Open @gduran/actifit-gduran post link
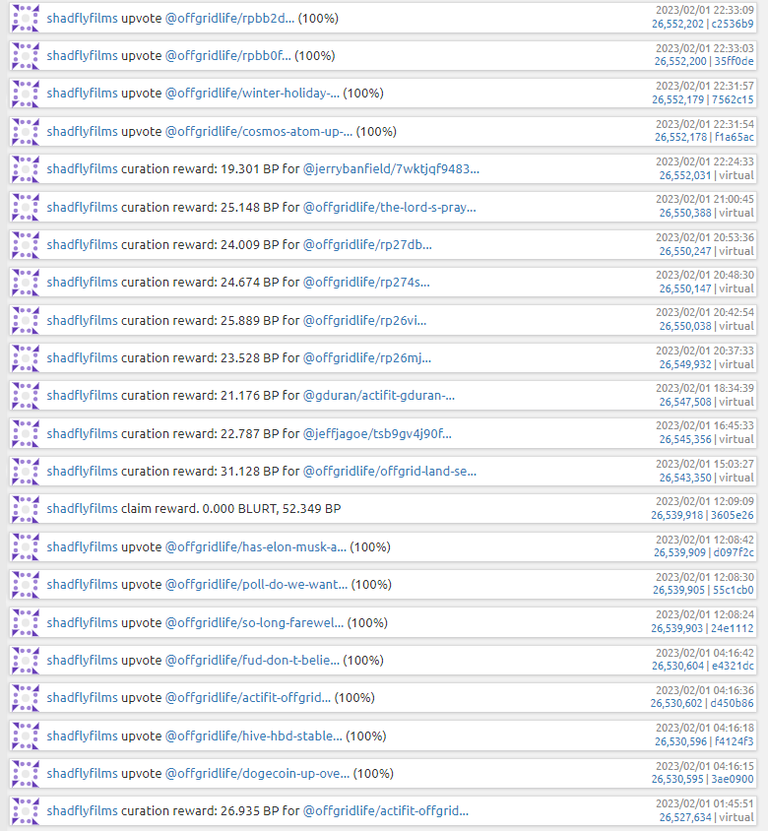The image size is (768, 831). (x=378, y=396)
